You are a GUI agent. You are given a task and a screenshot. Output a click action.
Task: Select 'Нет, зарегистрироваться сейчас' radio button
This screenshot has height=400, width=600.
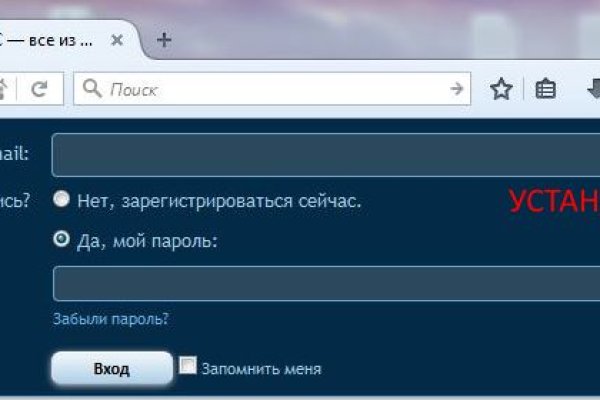(x=62, y=200)
